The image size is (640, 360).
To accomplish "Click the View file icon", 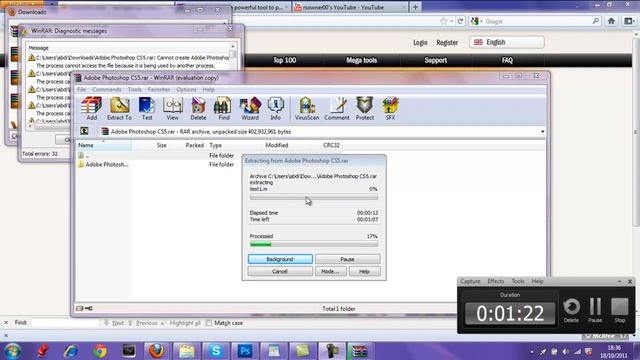I will 172,109.
